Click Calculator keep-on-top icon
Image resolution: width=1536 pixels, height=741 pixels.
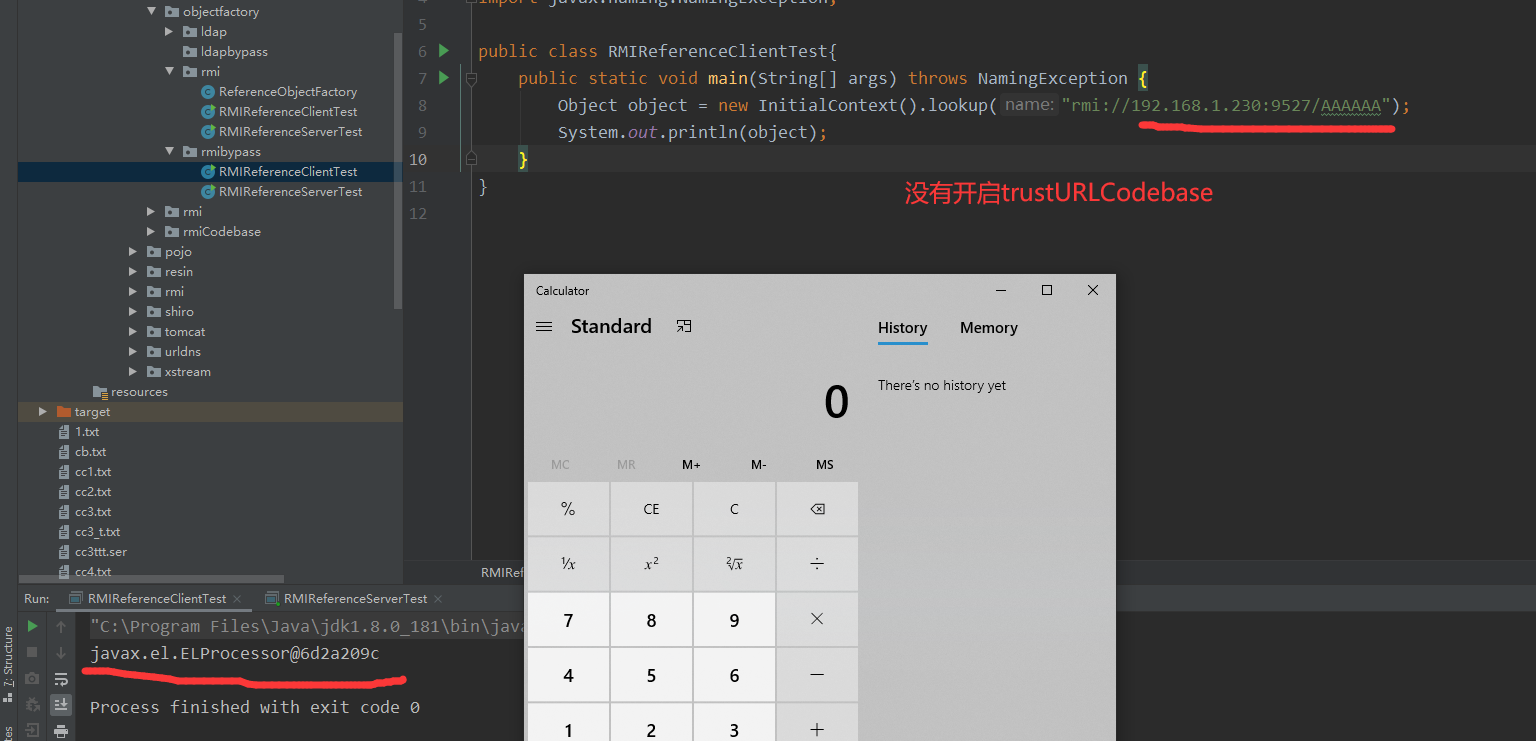click(x=684, y=326)
